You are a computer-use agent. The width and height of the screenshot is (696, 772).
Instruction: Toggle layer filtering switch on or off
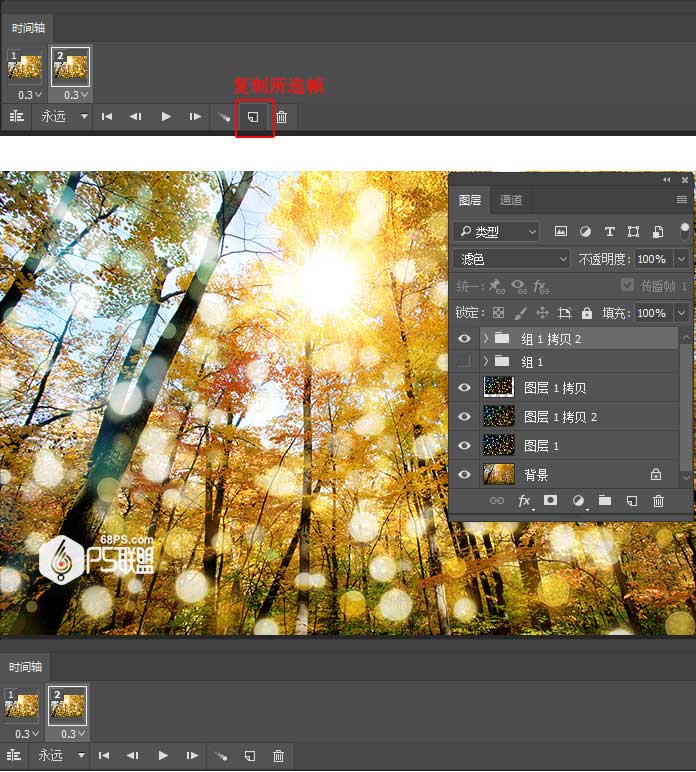(x=685, y=231)
